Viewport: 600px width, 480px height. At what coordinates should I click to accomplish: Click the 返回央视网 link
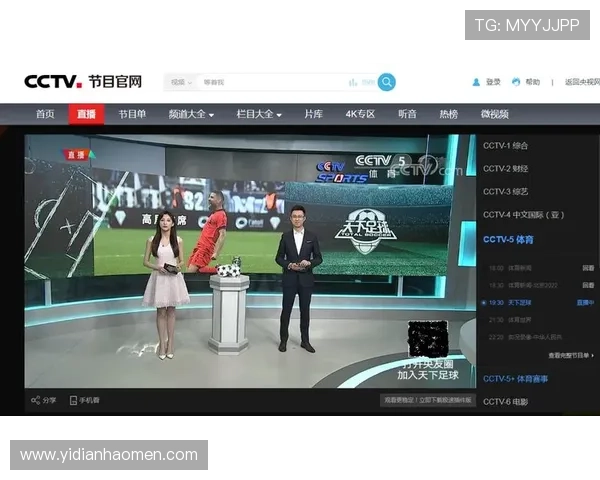tap(578, 82)
